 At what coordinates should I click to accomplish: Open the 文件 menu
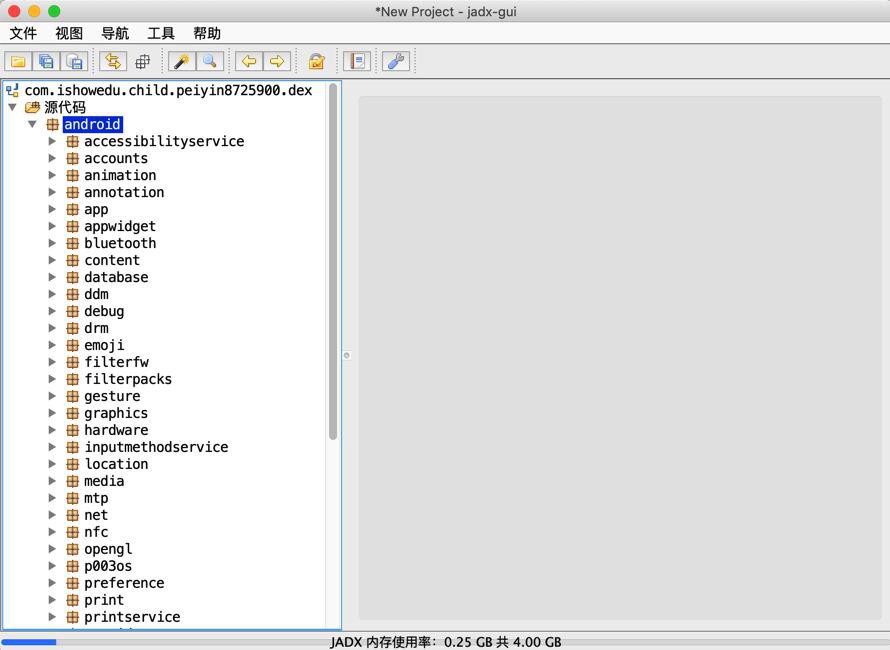click(23, 33)
